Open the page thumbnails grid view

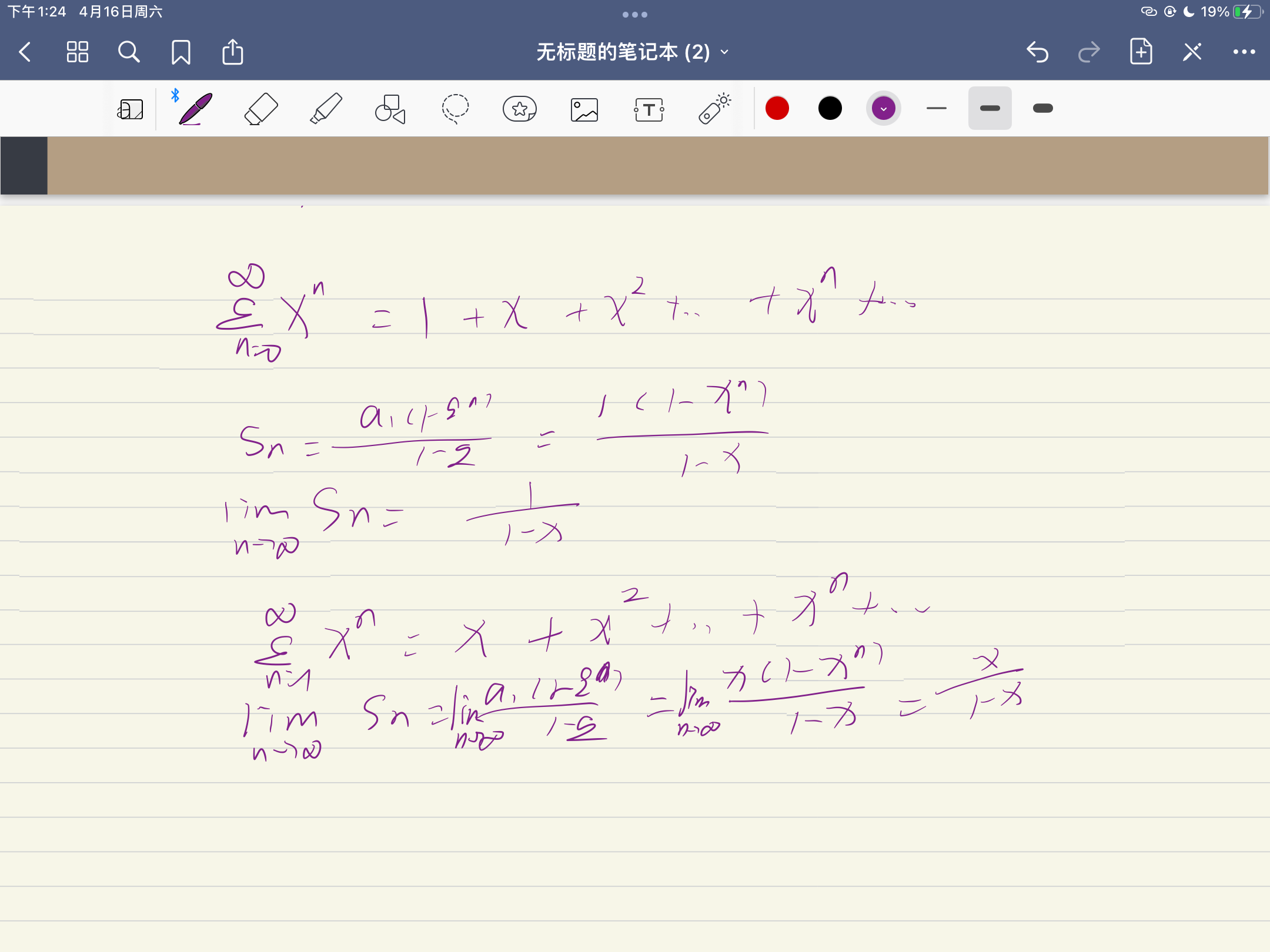tap(77, 52)
